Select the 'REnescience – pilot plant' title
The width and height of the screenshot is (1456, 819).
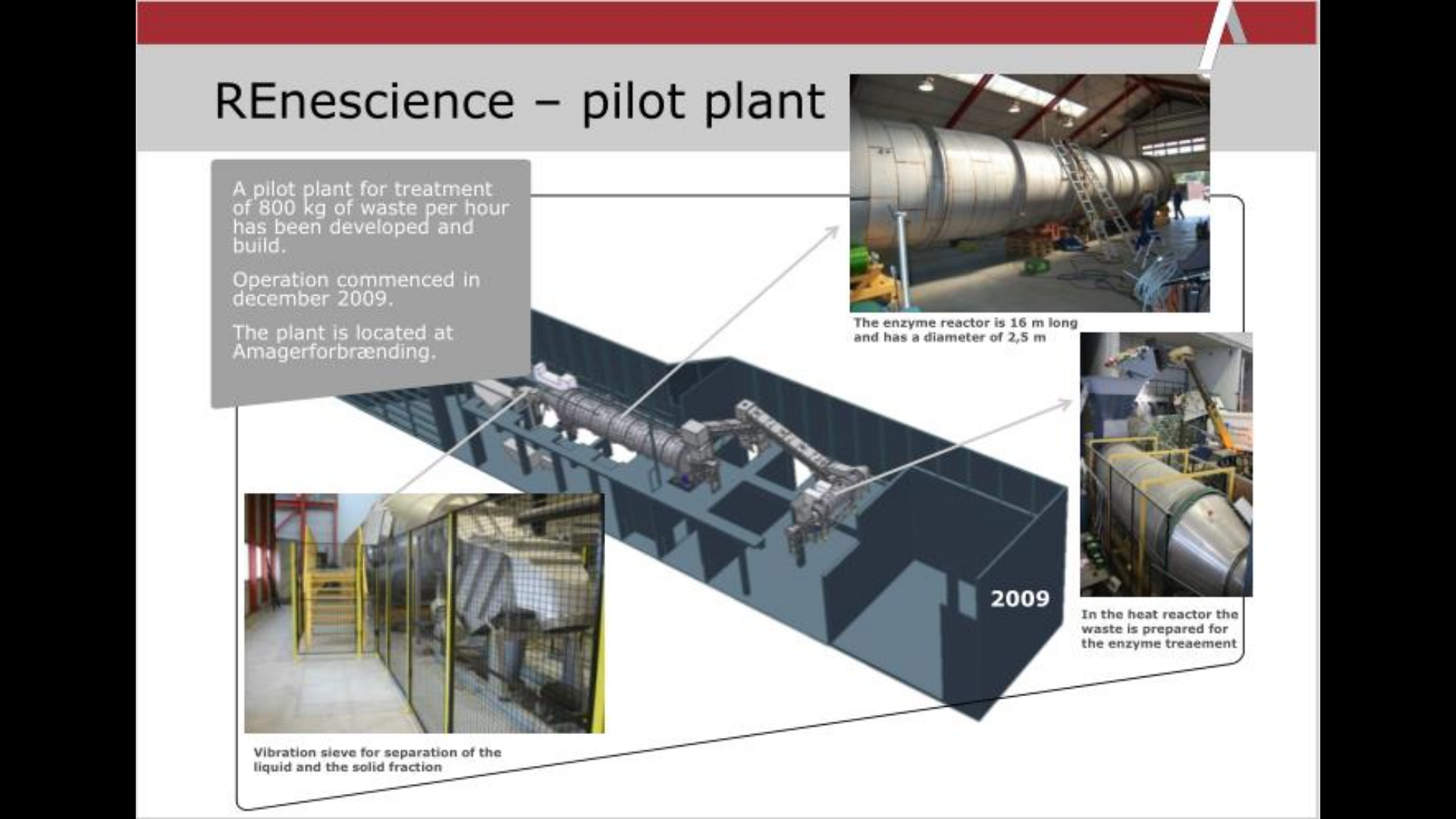pyautogui.click(x=519, y=101)
